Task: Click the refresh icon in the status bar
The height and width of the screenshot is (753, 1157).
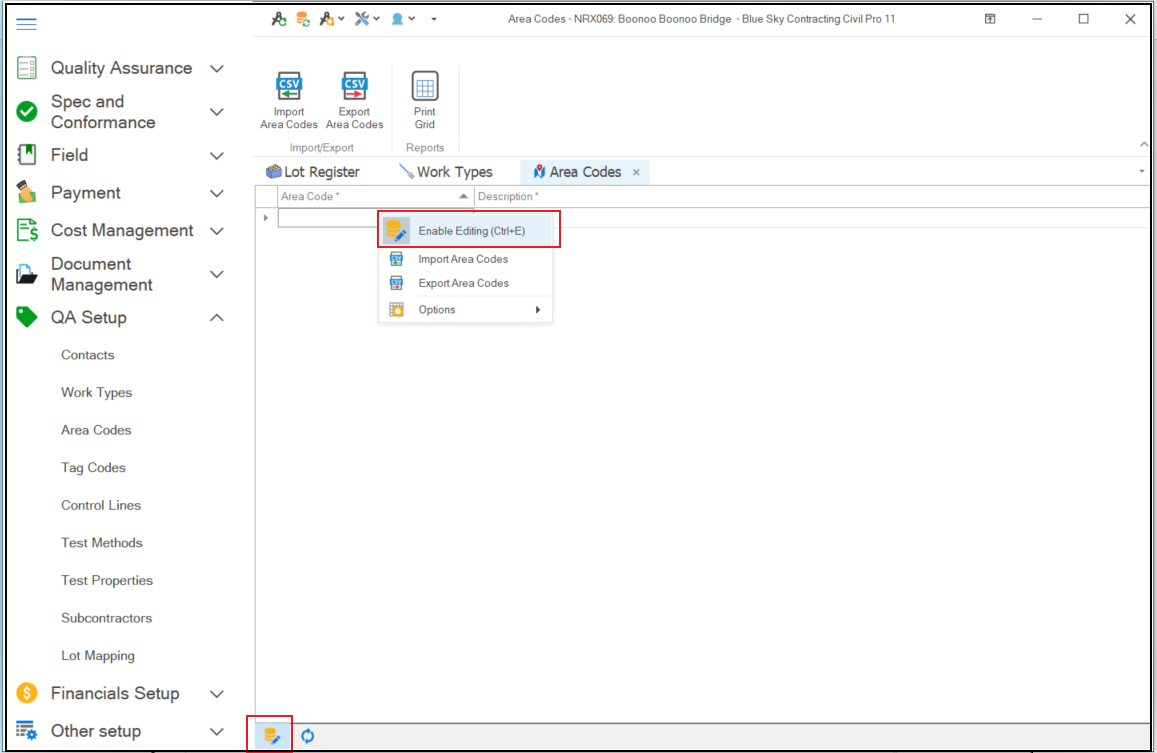Action: point(307,735)
